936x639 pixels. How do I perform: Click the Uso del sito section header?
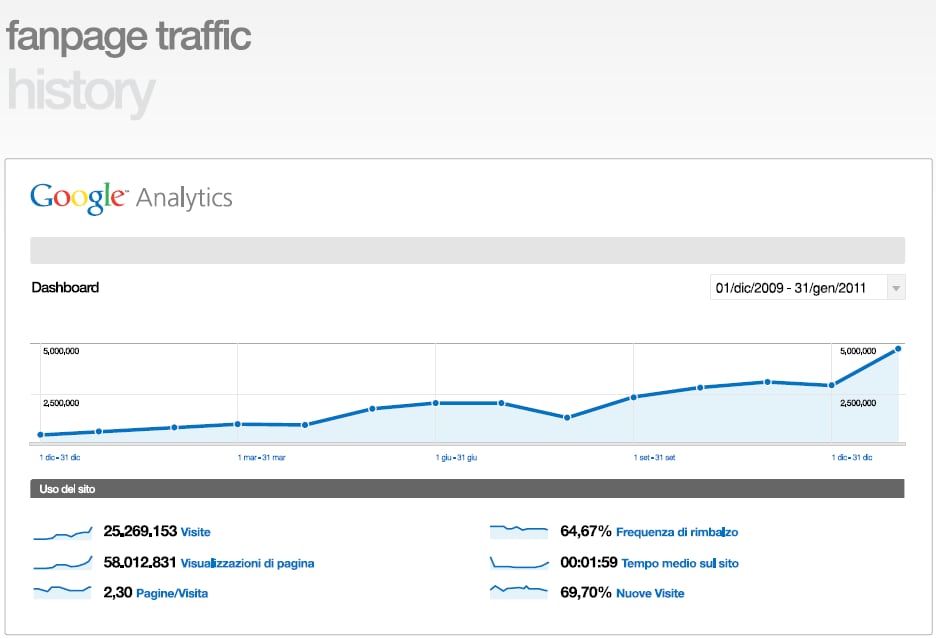[x=467, y=489]
